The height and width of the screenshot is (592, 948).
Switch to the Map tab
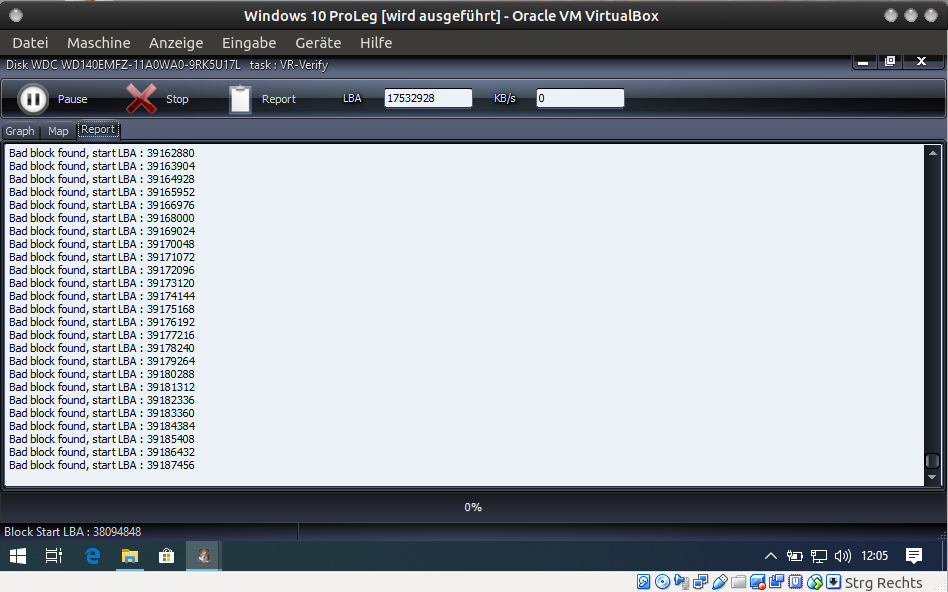(x=58, y=131)
